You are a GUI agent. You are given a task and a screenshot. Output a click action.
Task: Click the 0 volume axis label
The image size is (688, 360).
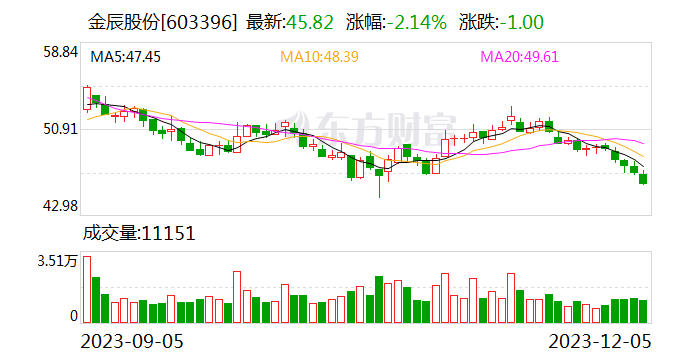click(74, 316)
